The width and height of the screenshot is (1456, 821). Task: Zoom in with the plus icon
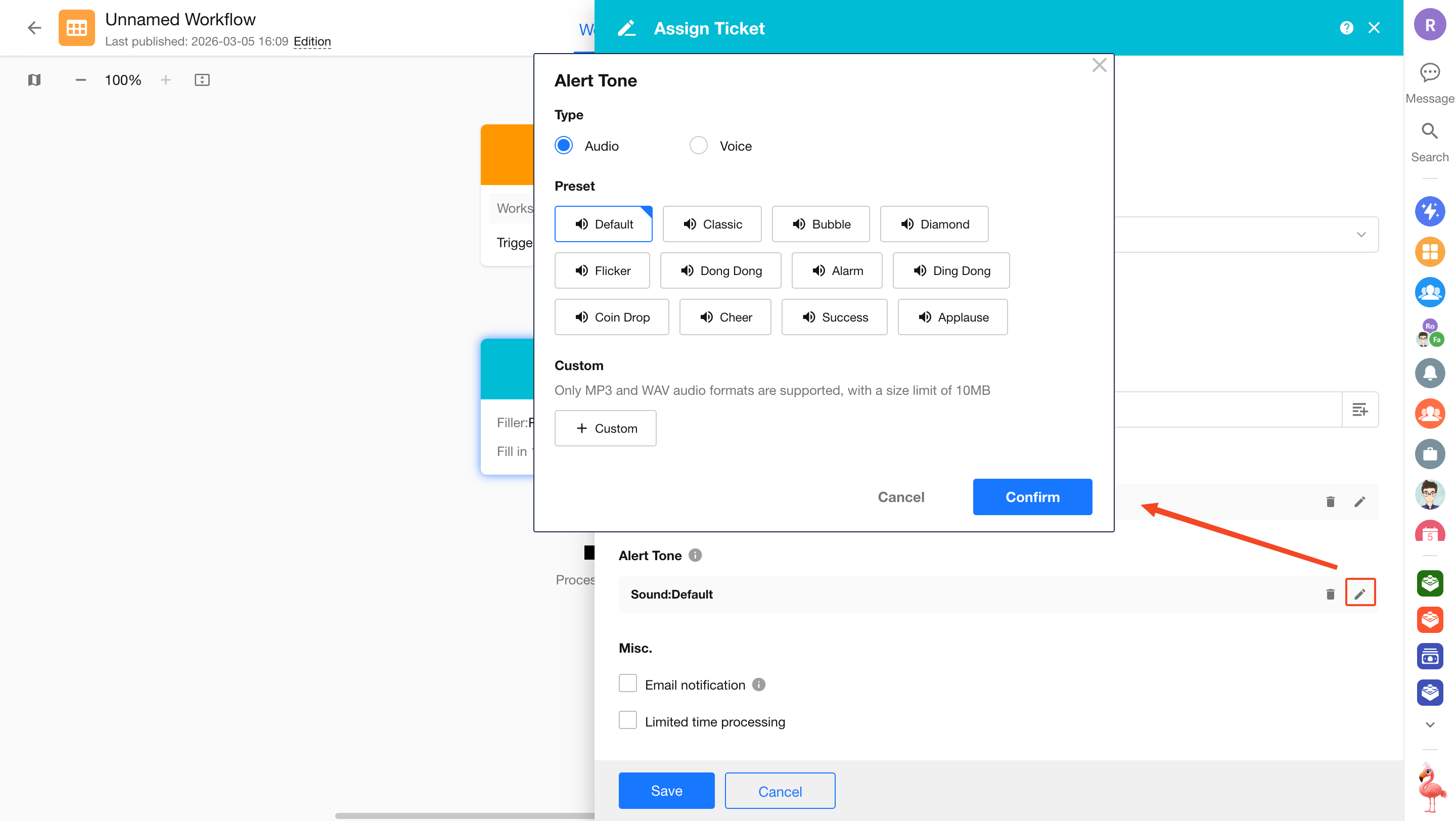click(x=166, y=80)
